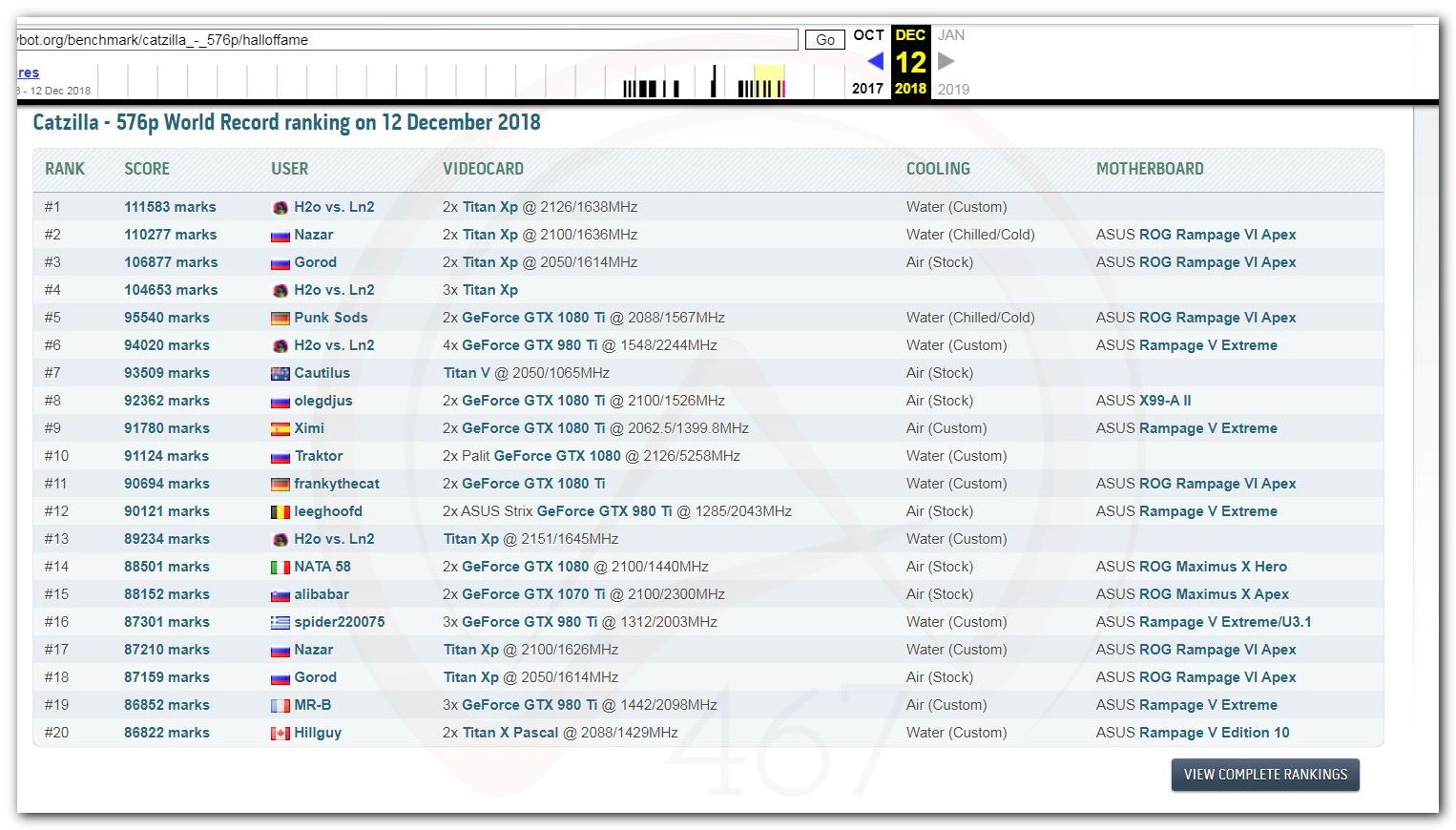The image size is (1456, 830).
Task: Open the Rampage V Edition 10 motherboard link
Action: 1214,733
